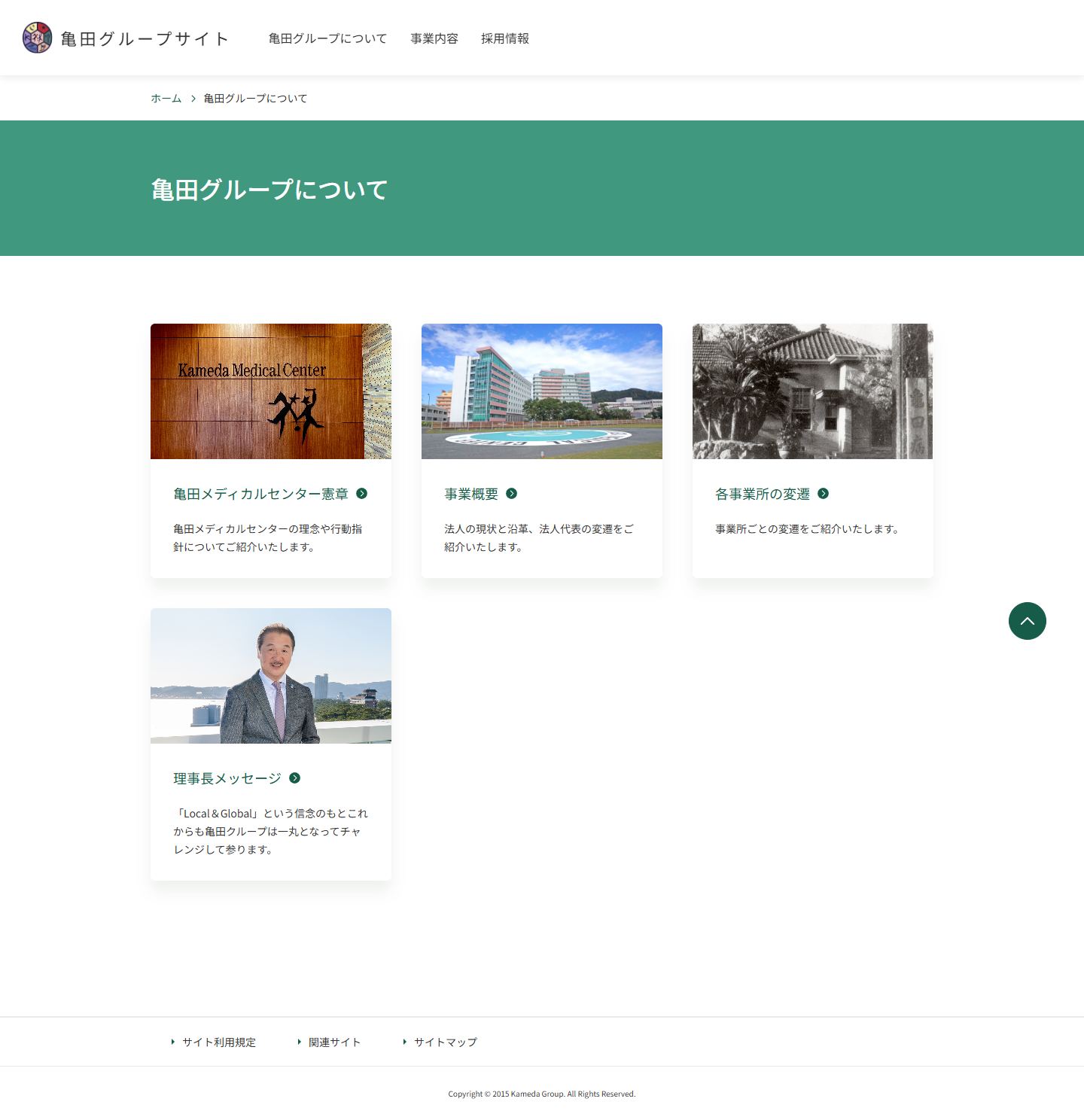The image size is (1084, 1120).
Task: Open 亀田グループについて in the top navigation
Action: [327, 38]
